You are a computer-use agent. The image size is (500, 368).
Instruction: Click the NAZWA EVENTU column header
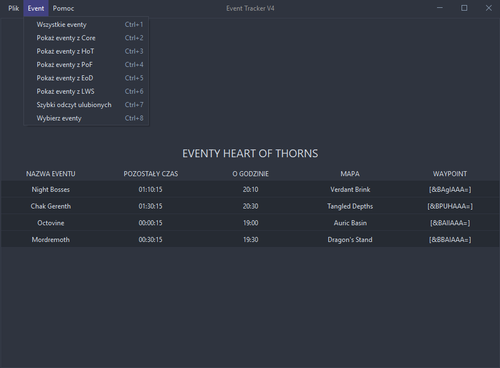click(x=51, y=174)
